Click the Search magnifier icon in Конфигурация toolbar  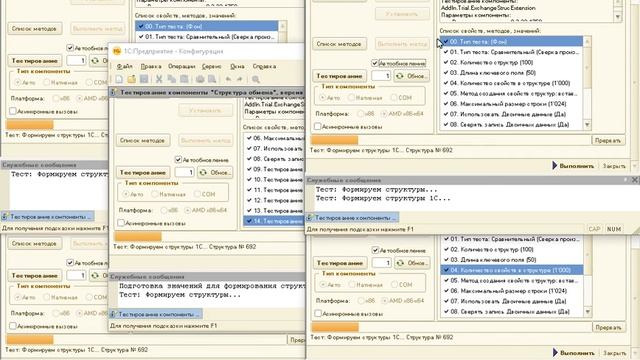256,79
